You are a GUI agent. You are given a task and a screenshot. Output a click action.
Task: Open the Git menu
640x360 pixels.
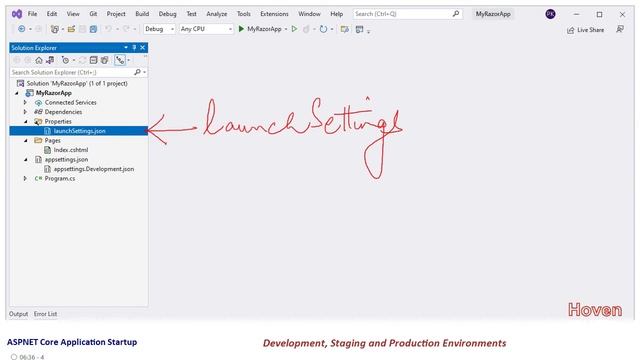click(x=93, y=14)
